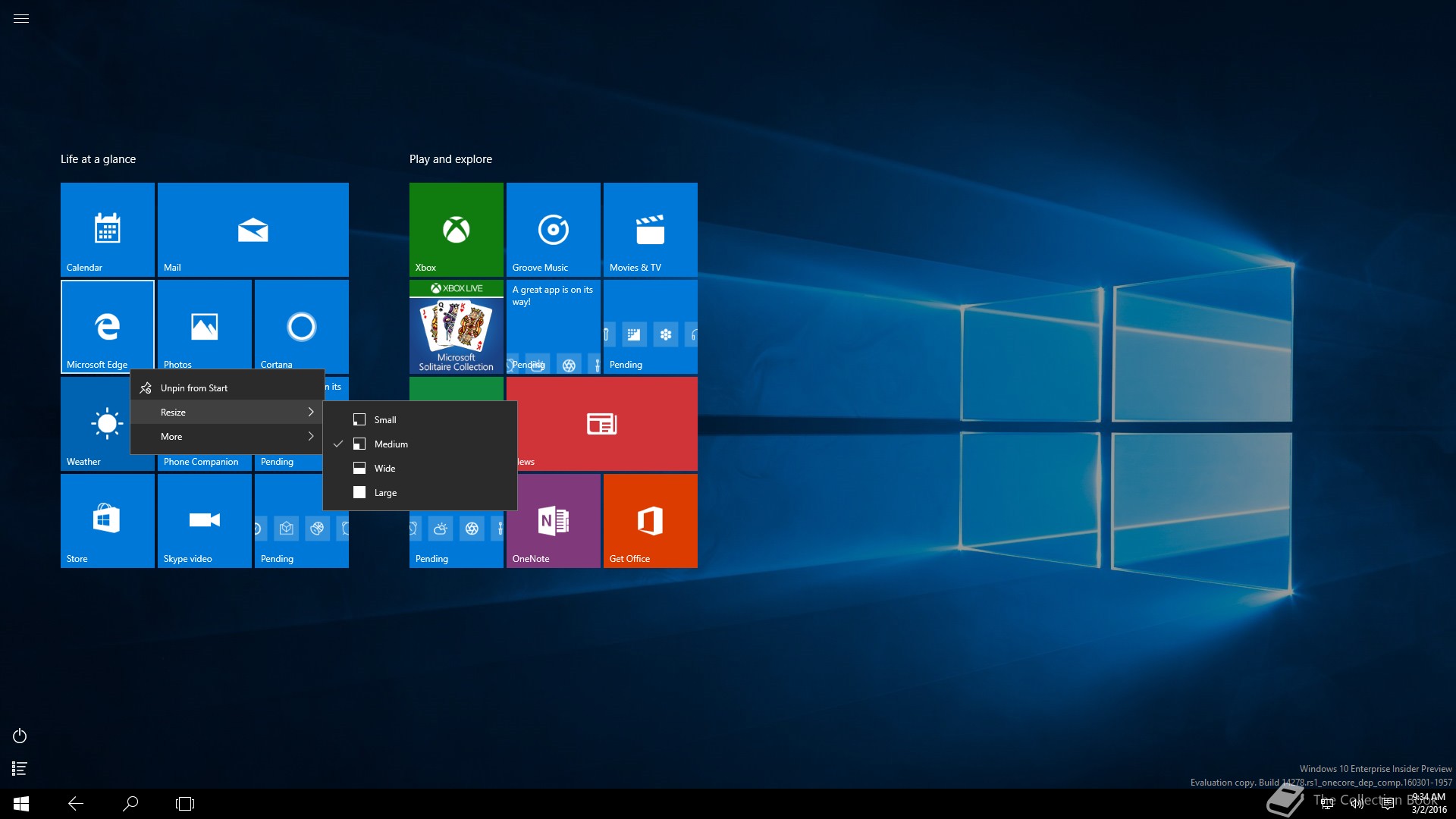Expand the More submenu arrow
This screenshot has height=819, width=1456.
coord(311,436)
